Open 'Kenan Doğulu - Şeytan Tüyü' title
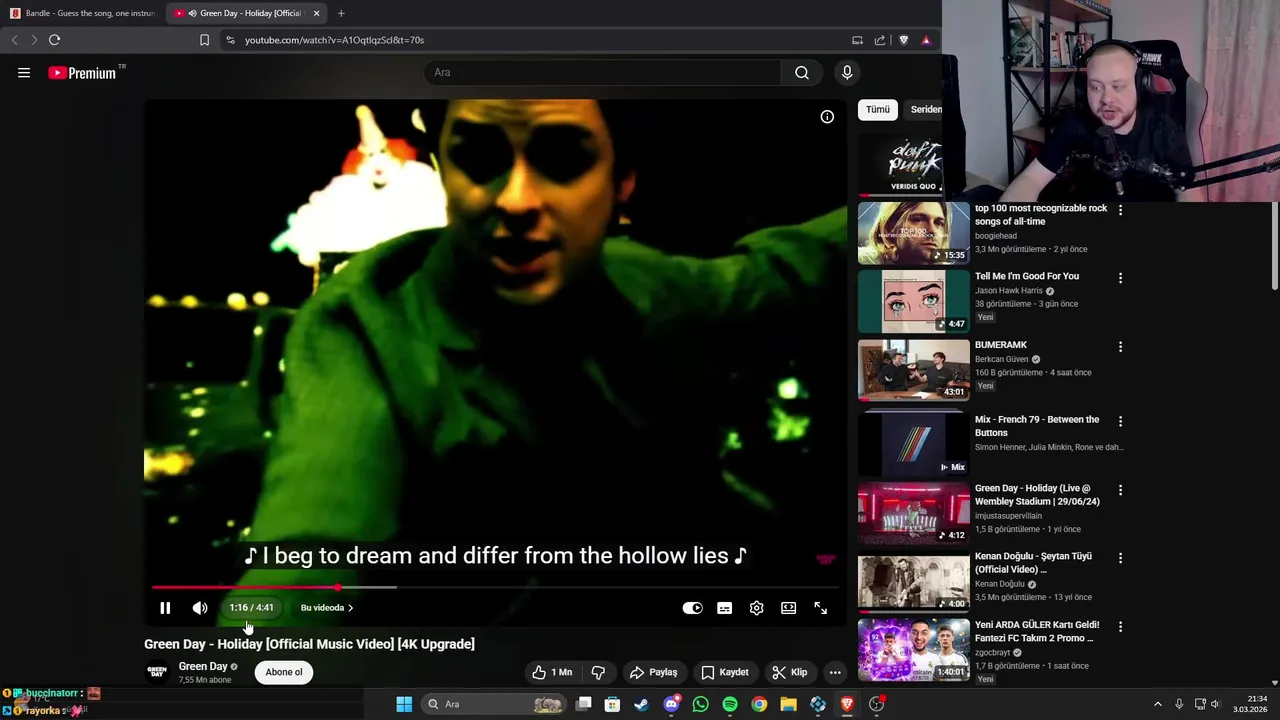1280x720 pixels. (1033, 563)
